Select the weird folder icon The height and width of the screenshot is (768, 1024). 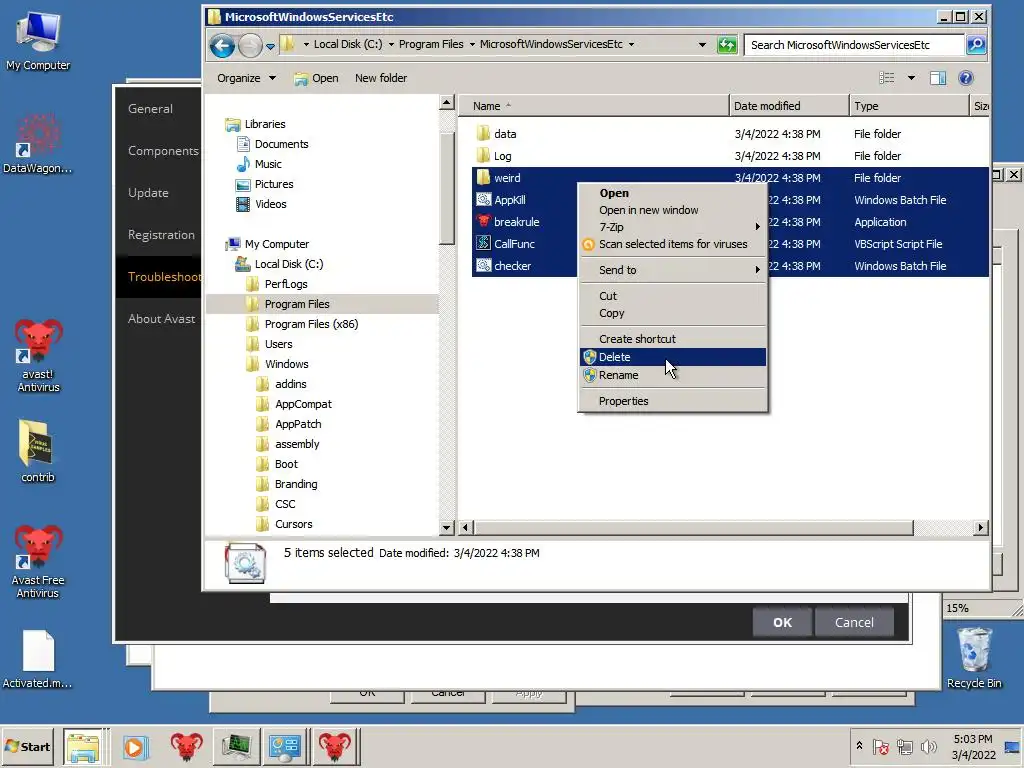tap(483, 178)
